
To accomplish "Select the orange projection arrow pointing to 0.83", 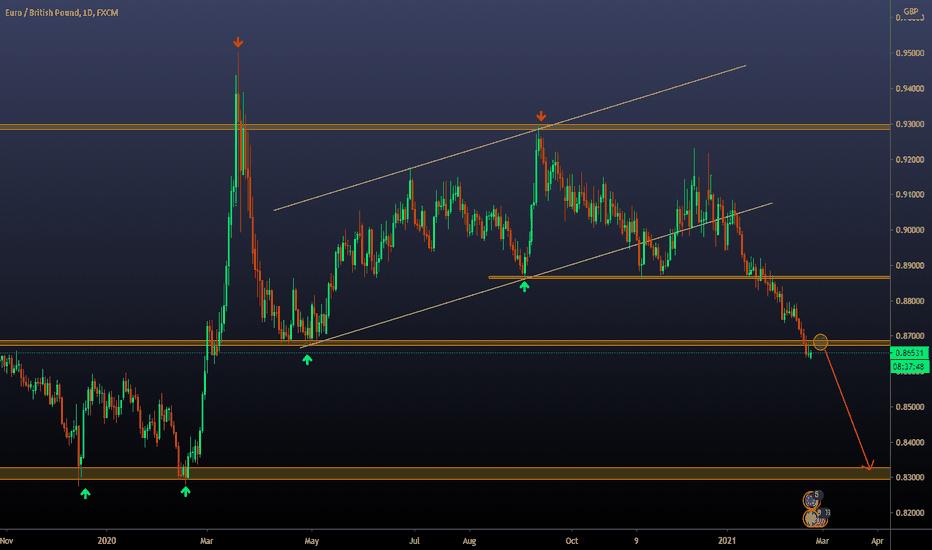I will (x=848, y=410).
